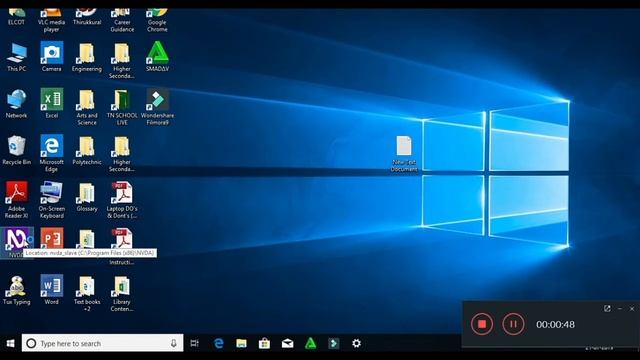Open the Windows Start menu
The image size is (640, 360).
(10, 343)
